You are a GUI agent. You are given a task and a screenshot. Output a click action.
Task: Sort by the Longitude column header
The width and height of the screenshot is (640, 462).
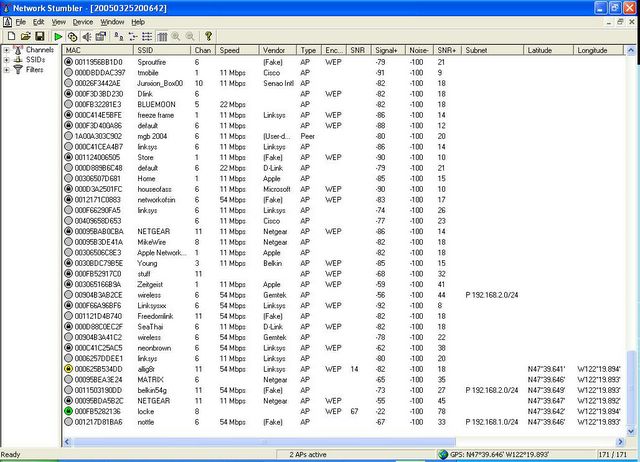point(598,50)
